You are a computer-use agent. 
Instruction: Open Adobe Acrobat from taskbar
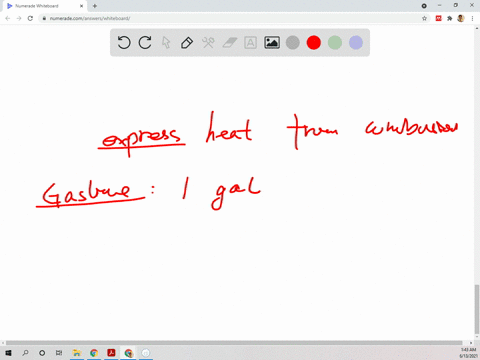pyautogui.click(x=111, y=353)
